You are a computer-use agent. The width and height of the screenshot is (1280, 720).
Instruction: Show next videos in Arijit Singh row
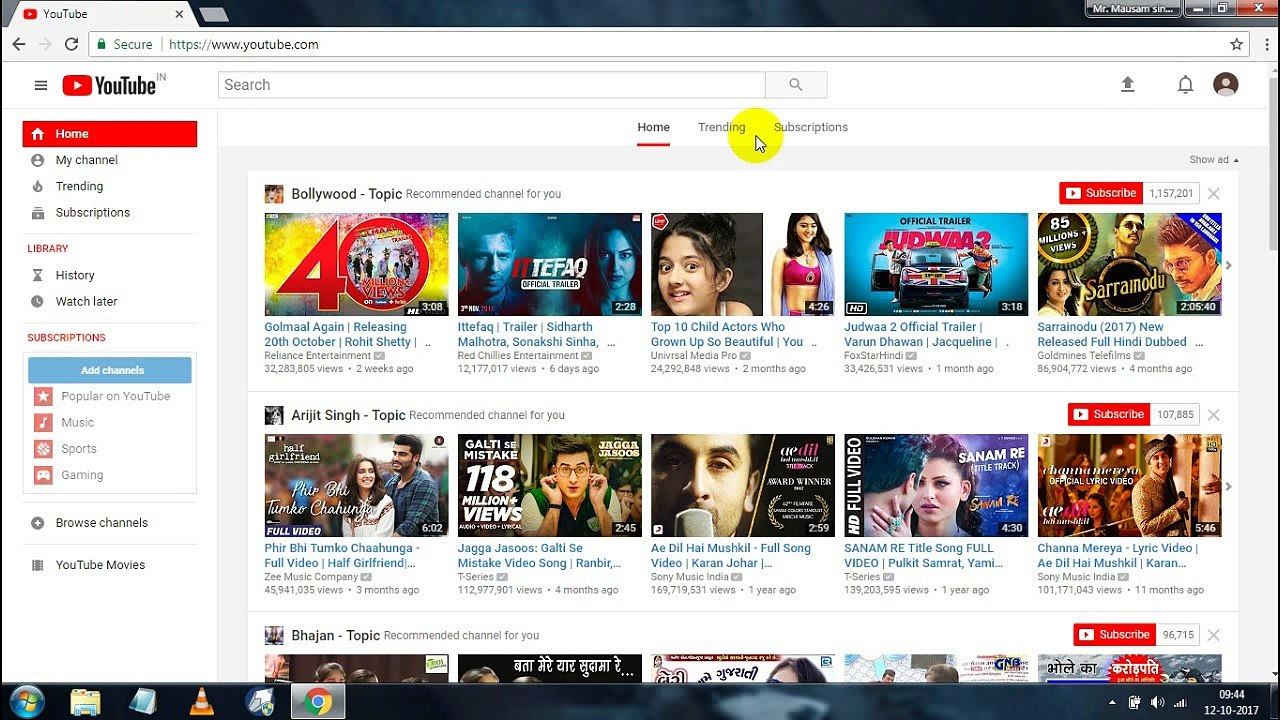[1229, 486]
